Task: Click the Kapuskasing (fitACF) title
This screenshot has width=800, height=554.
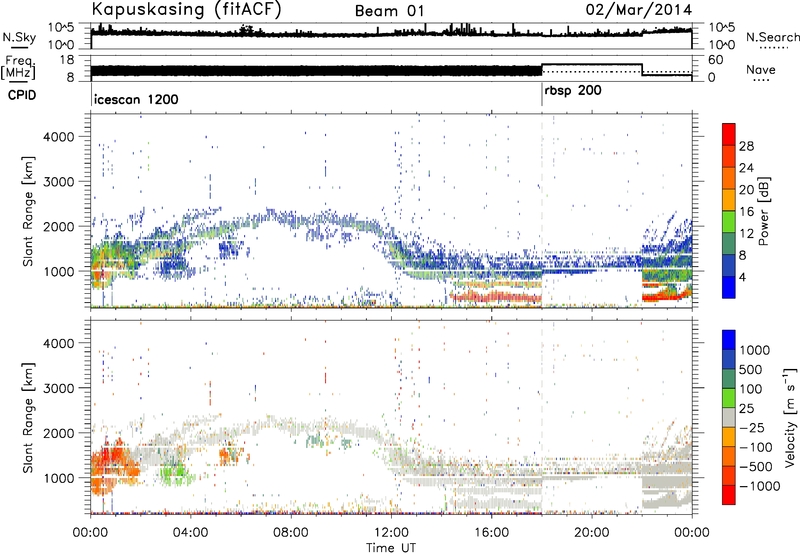Action: 186,10
